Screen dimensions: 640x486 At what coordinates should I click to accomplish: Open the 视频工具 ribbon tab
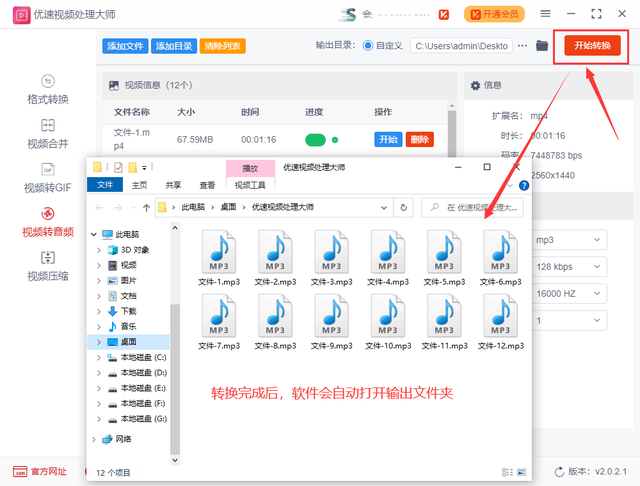[x=250, y=185]
